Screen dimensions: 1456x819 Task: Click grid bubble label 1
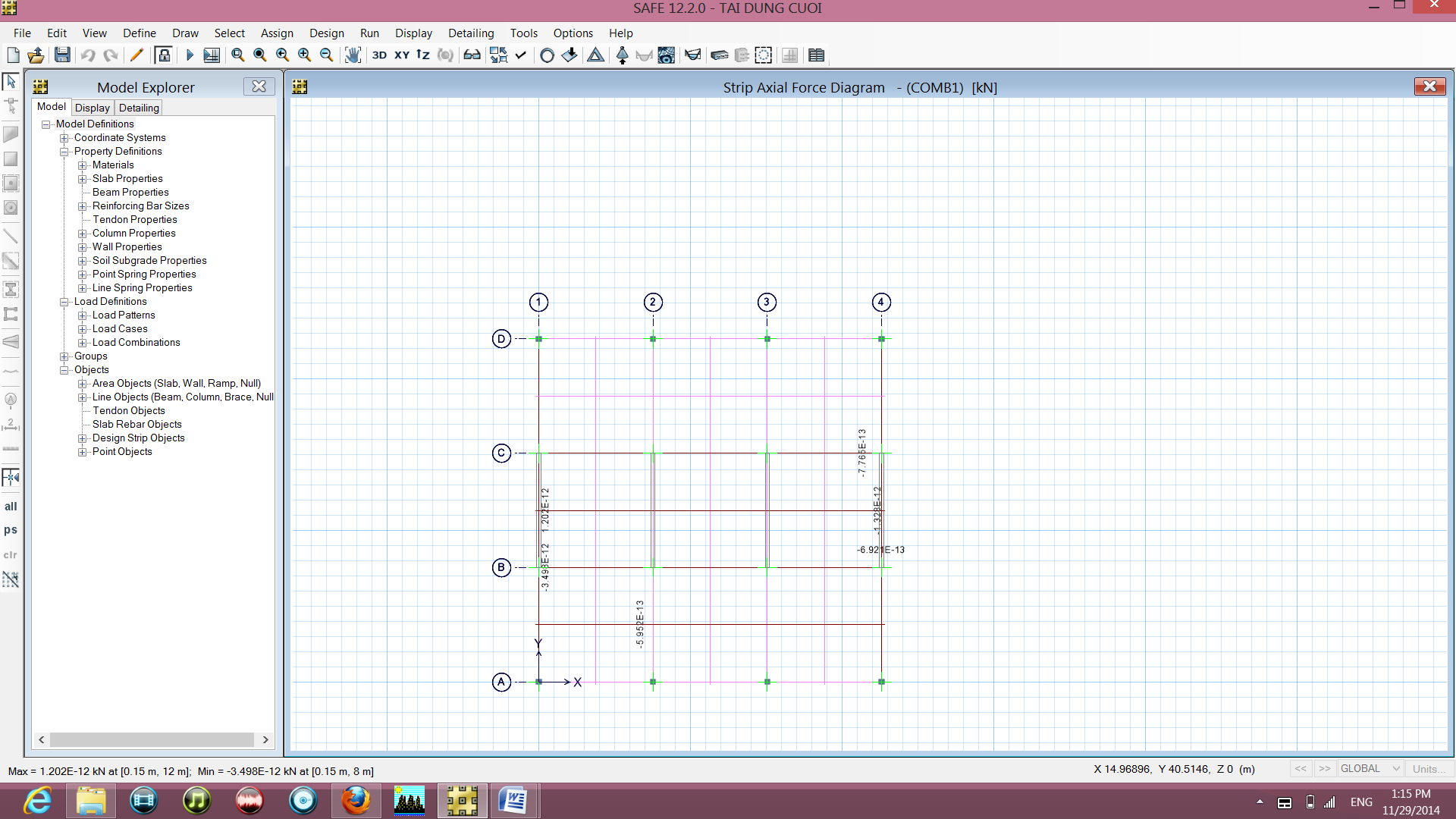pos(538,302)
